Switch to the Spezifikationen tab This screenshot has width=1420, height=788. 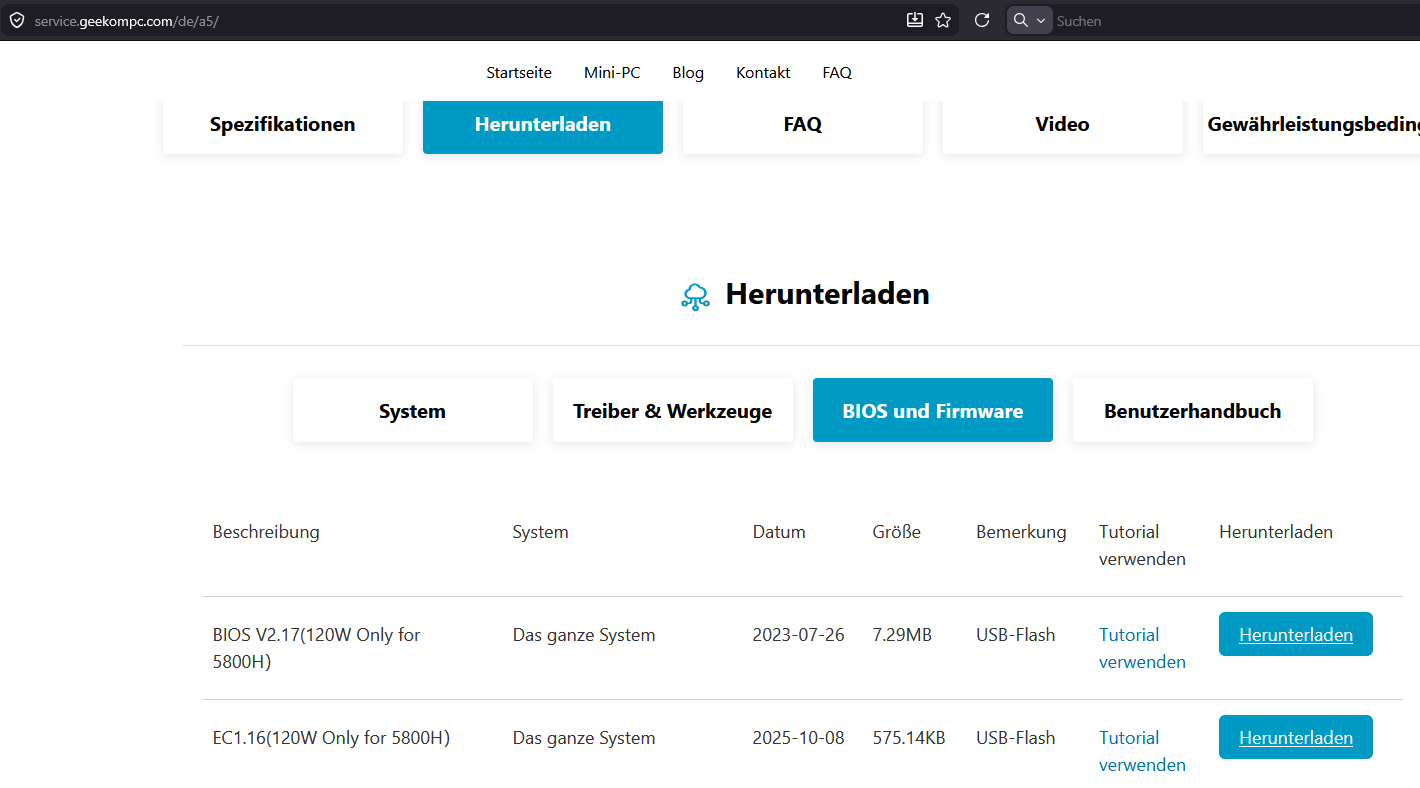(283, 126)
